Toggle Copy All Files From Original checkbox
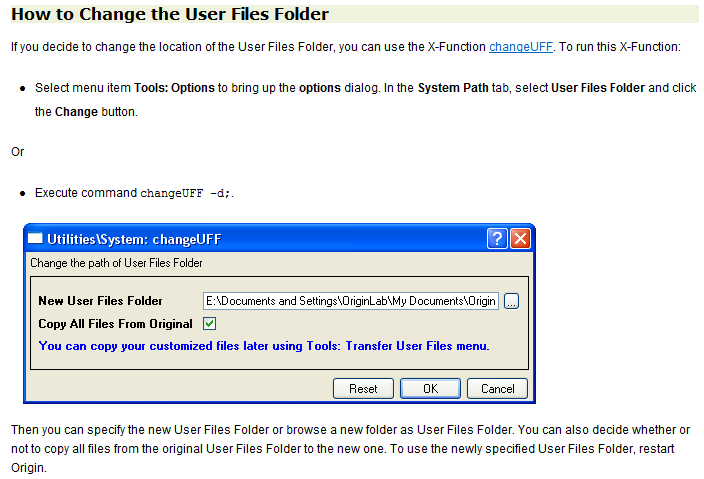 [x=210, y=323]
